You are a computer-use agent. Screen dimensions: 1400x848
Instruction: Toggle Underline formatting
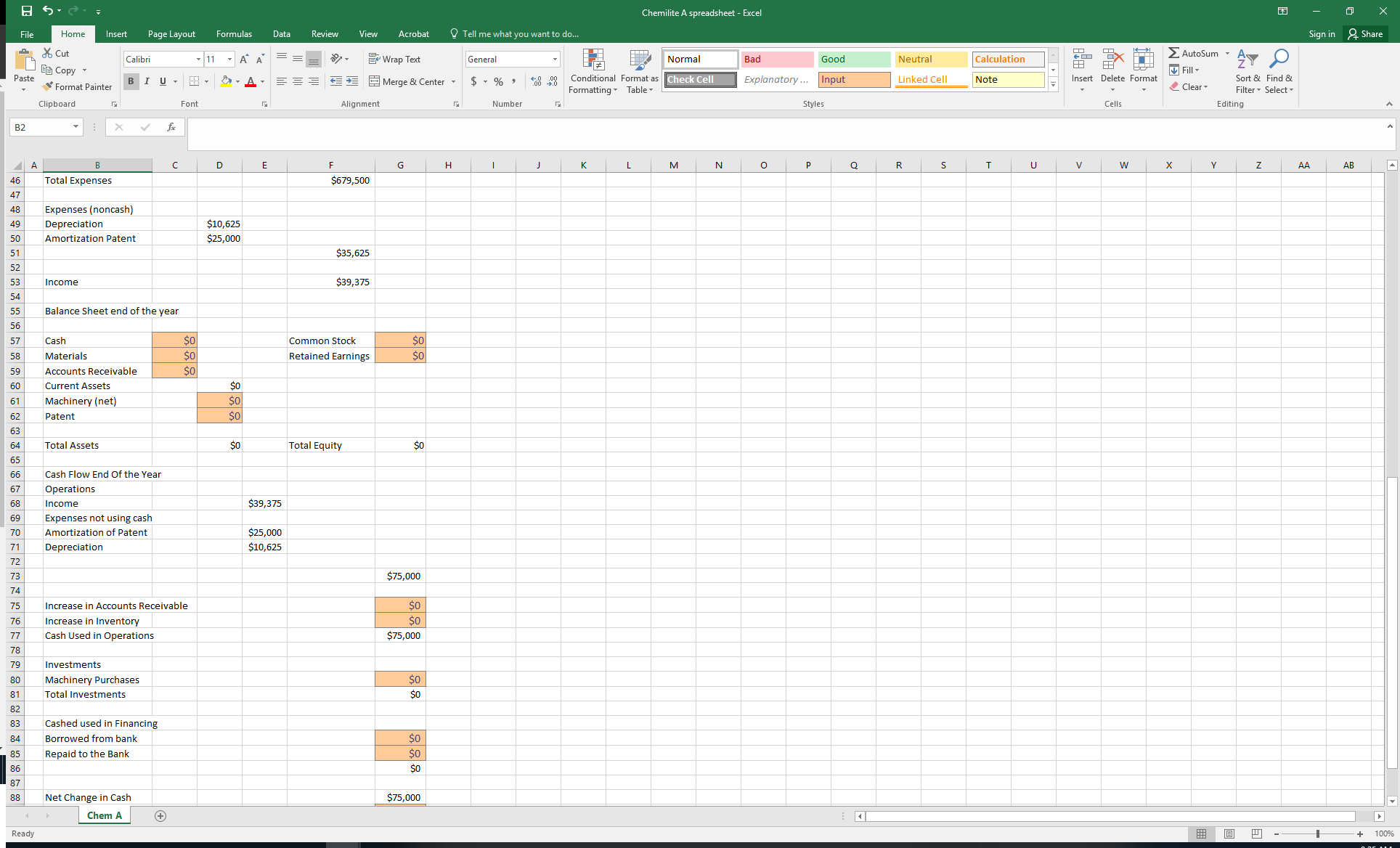pyautogui.click(x=163, y=81)
